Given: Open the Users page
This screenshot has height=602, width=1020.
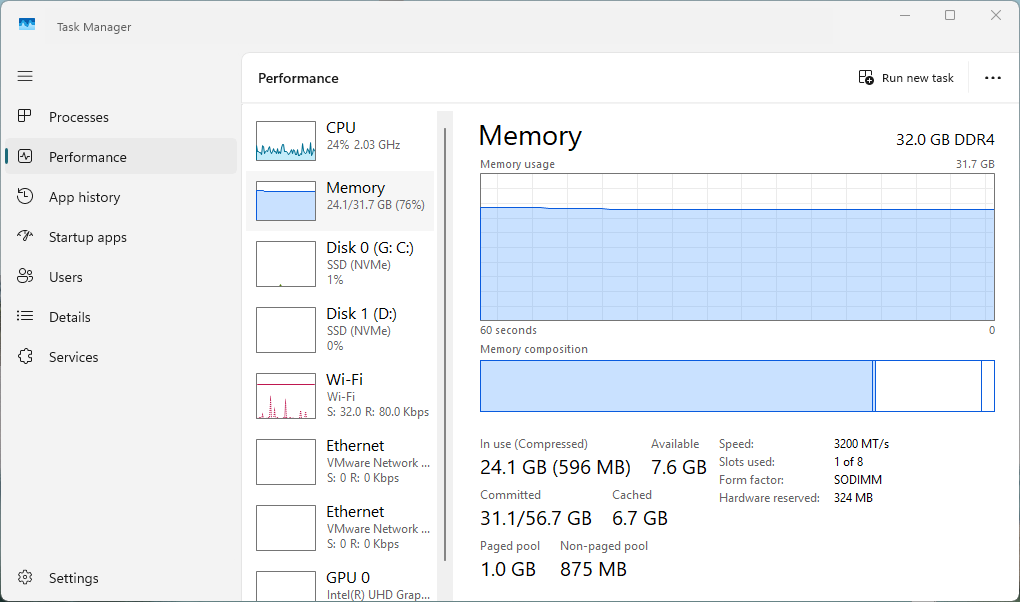Looking at the screenshot, I should point(66,277).
